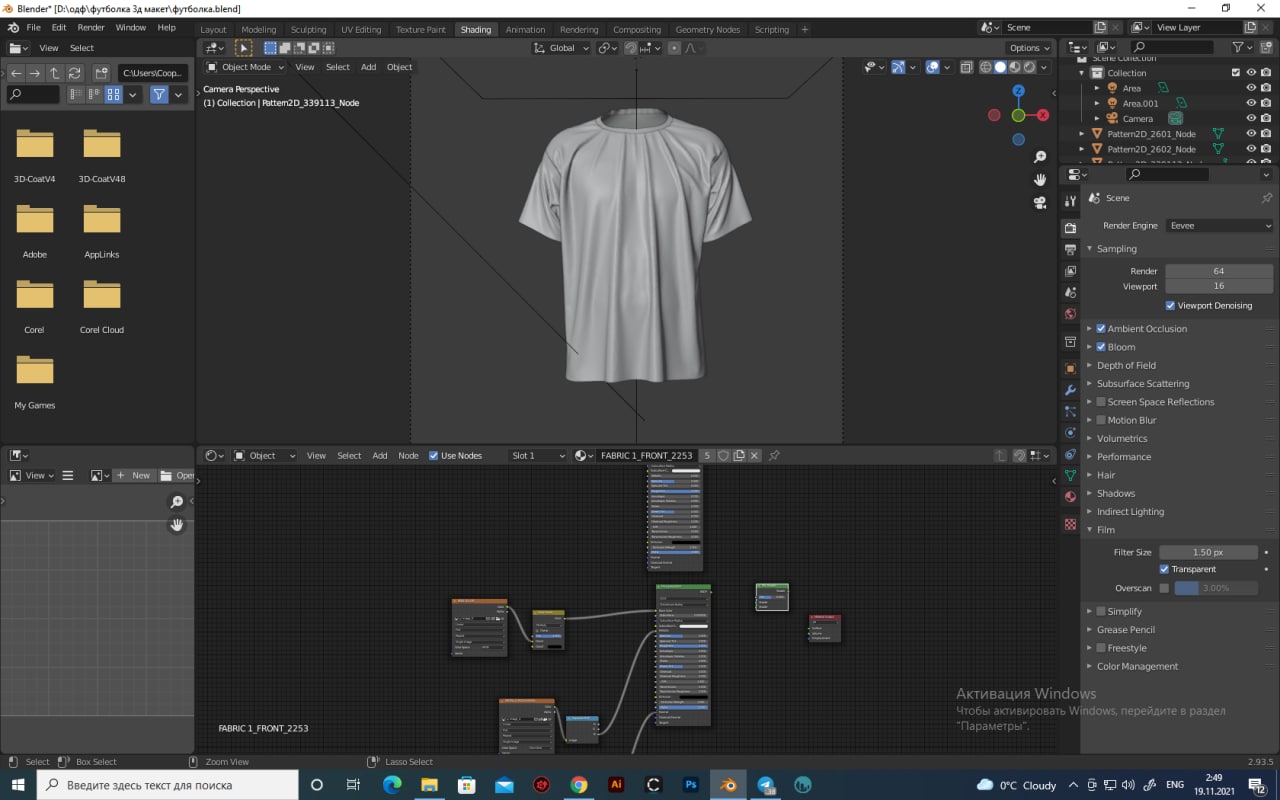Switch viewport to solid shading
The height and width of the screenshot is (800, 1280).
coord(1000,67)
